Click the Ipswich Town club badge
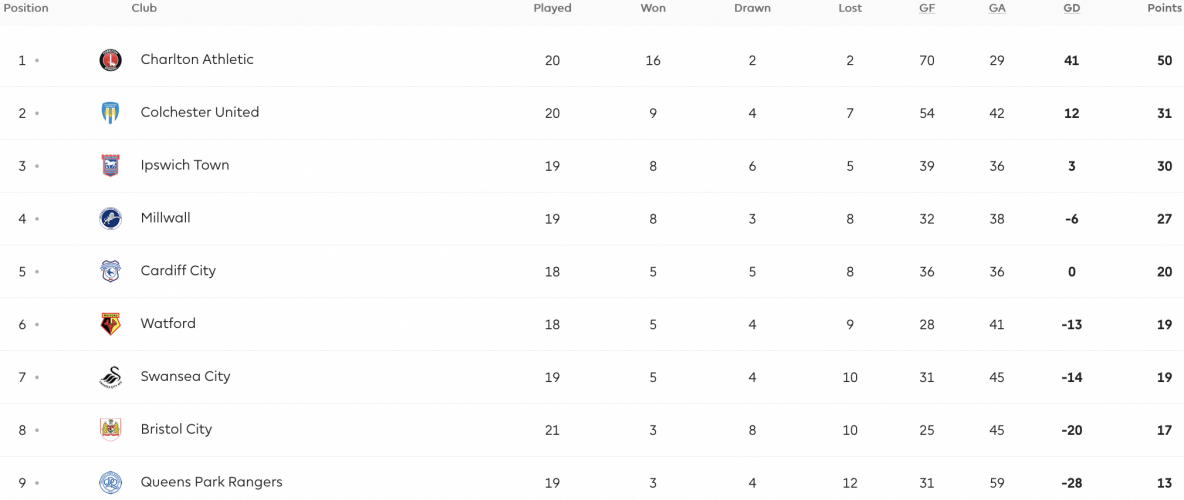 (x=110, y=165)
